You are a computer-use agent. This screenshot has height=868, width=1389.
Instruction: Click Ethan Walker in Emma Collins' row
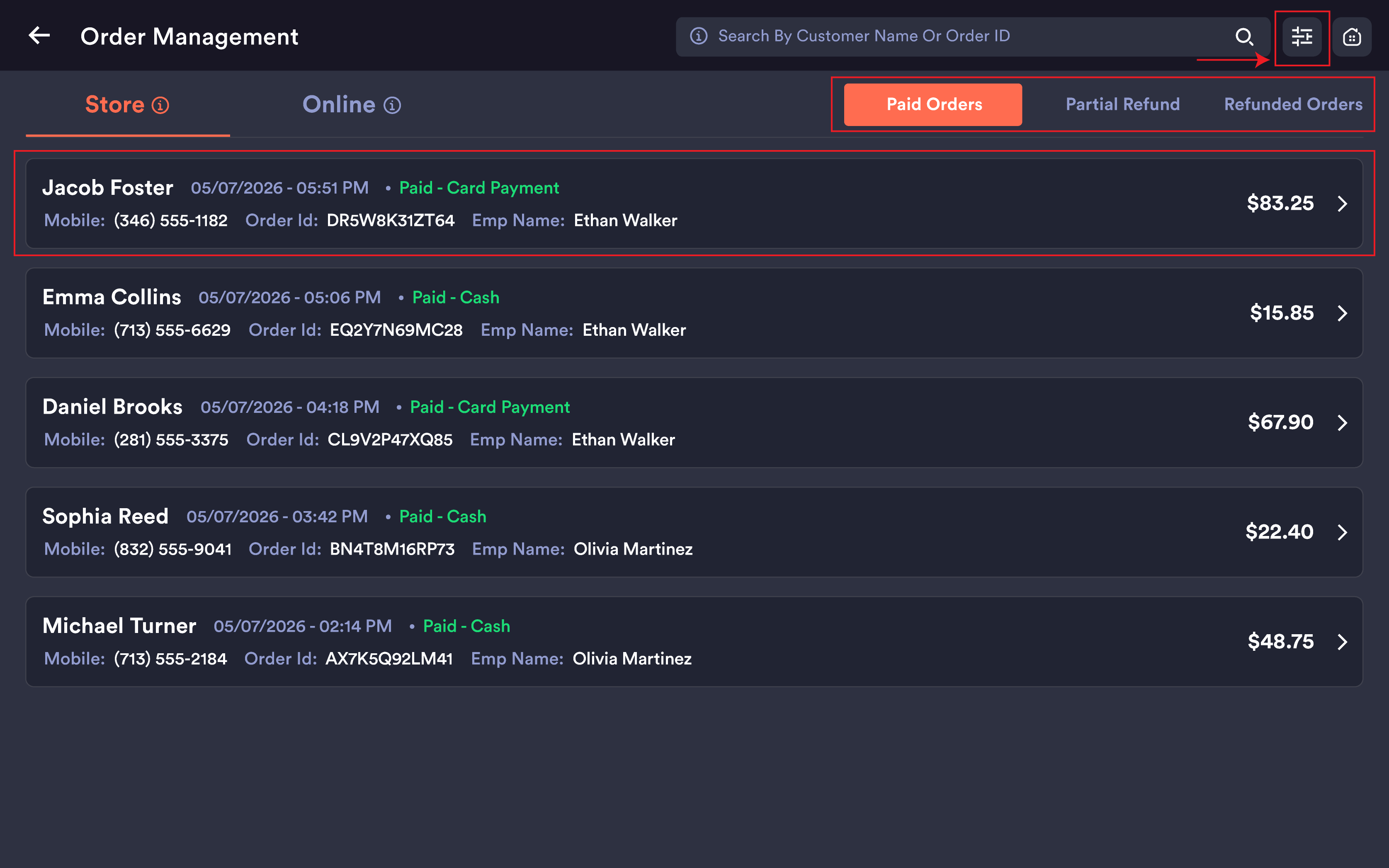[634, 330]
